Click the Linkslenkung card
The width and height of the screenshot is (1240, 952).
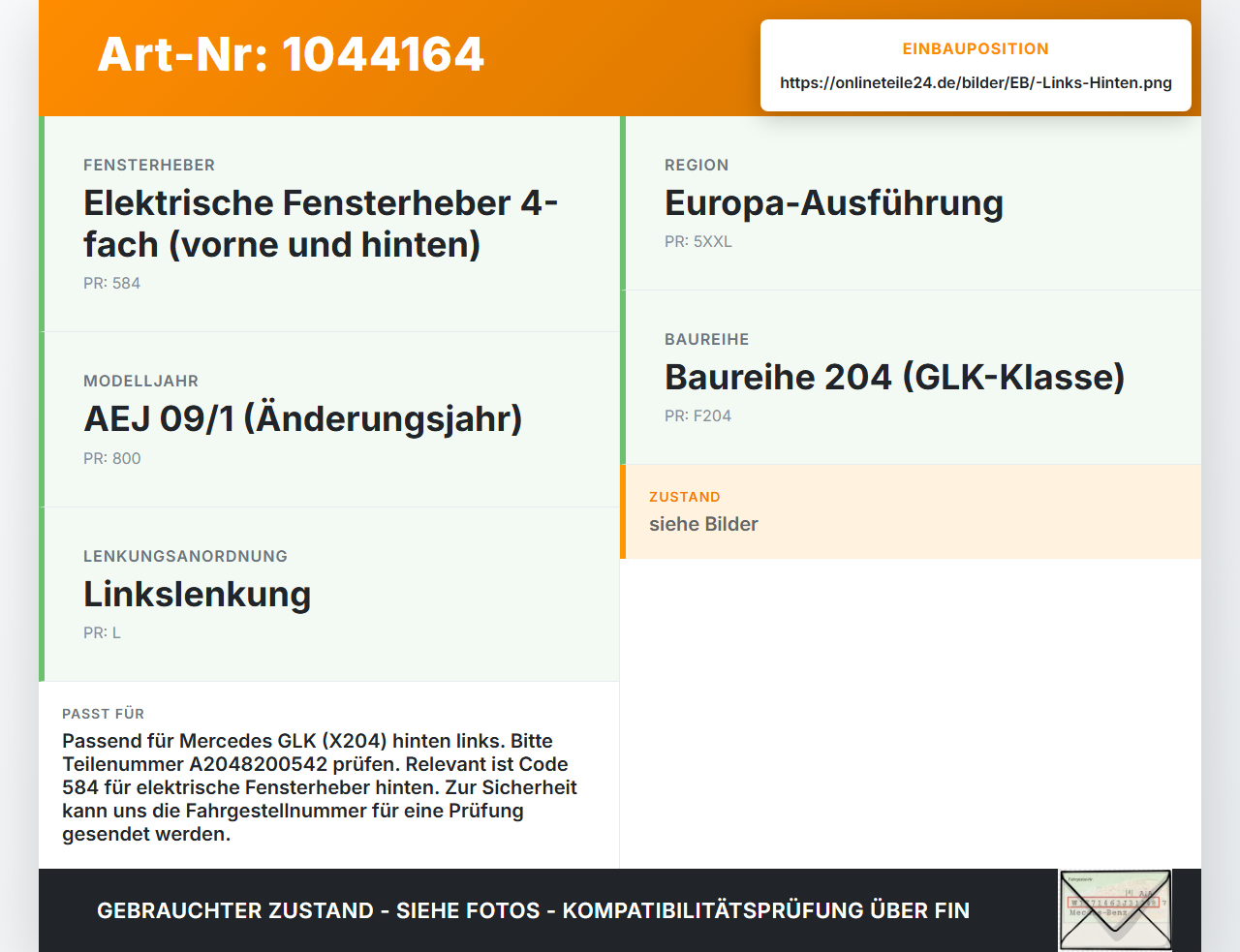[329, 595]
